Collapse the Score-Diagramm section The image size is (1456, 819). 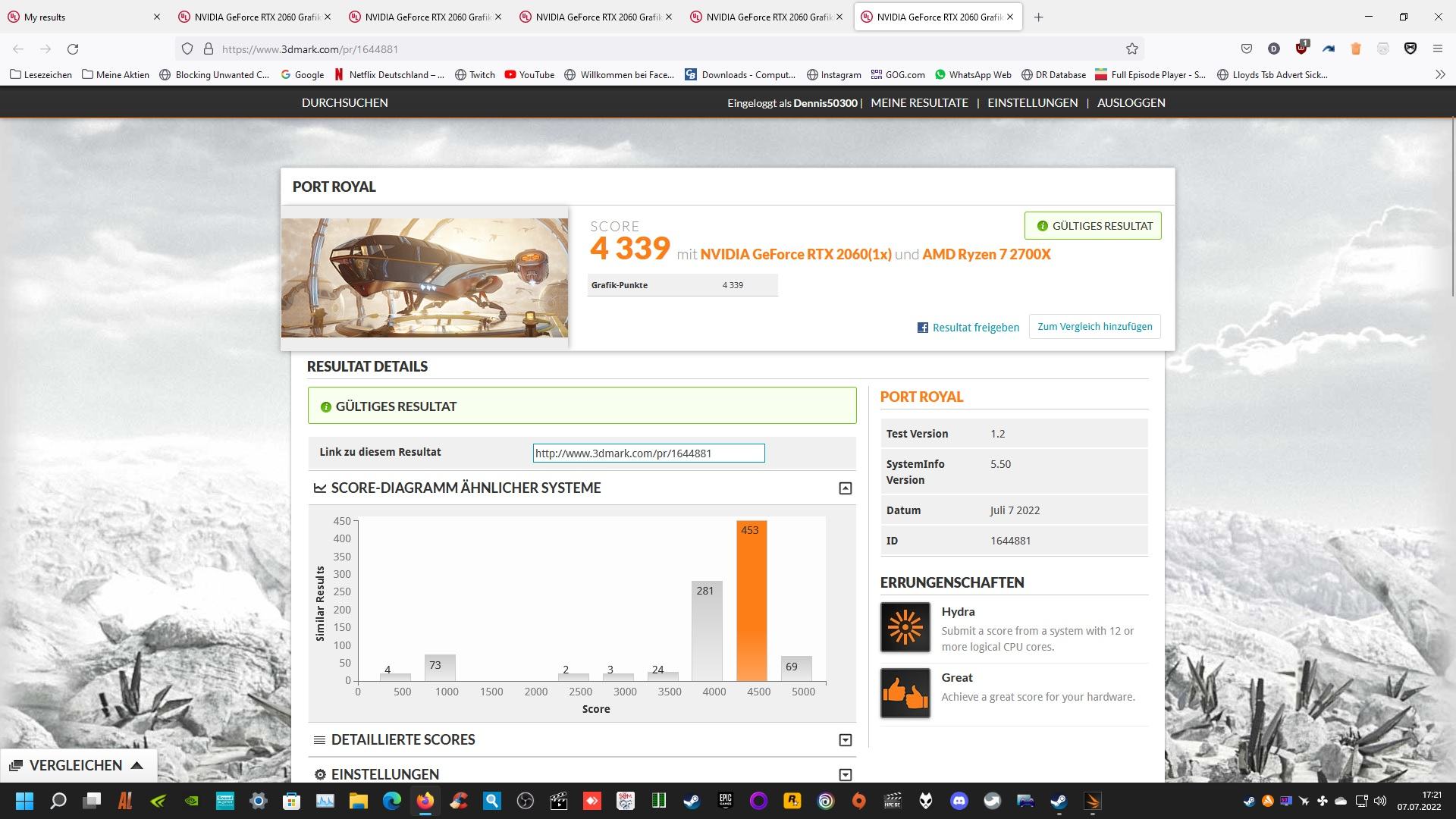(x=846, y=488)
